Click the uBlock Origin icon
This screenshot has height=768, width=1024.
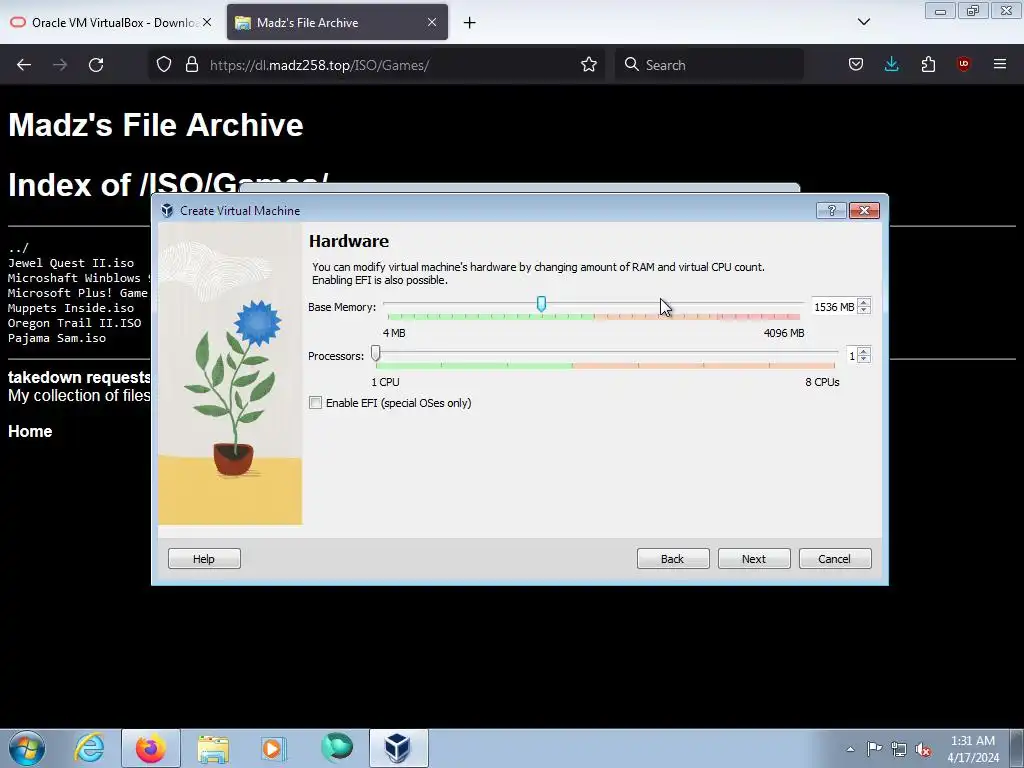[x=963, y=64]
